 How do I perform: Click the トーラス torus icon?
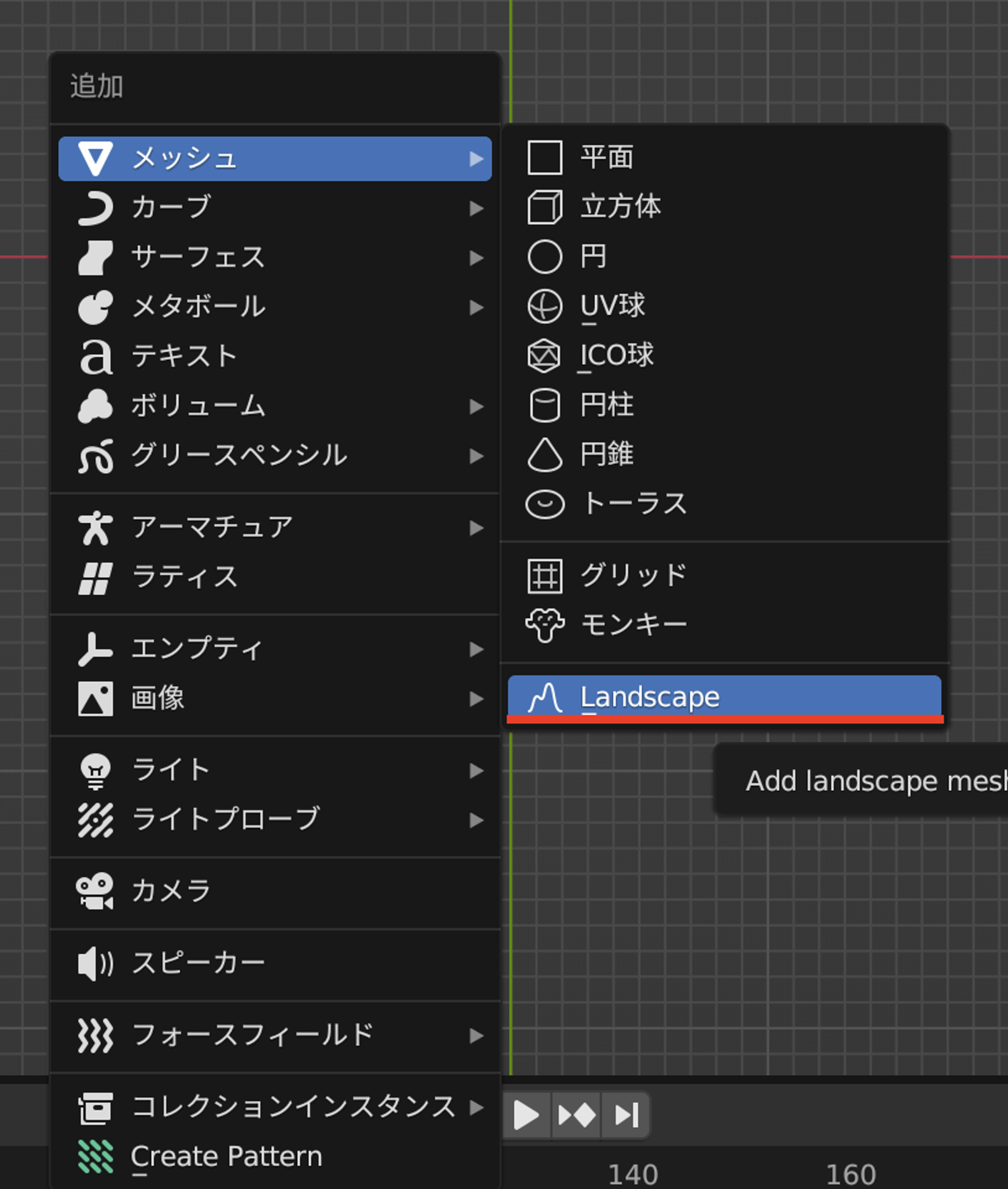point(545,504)
